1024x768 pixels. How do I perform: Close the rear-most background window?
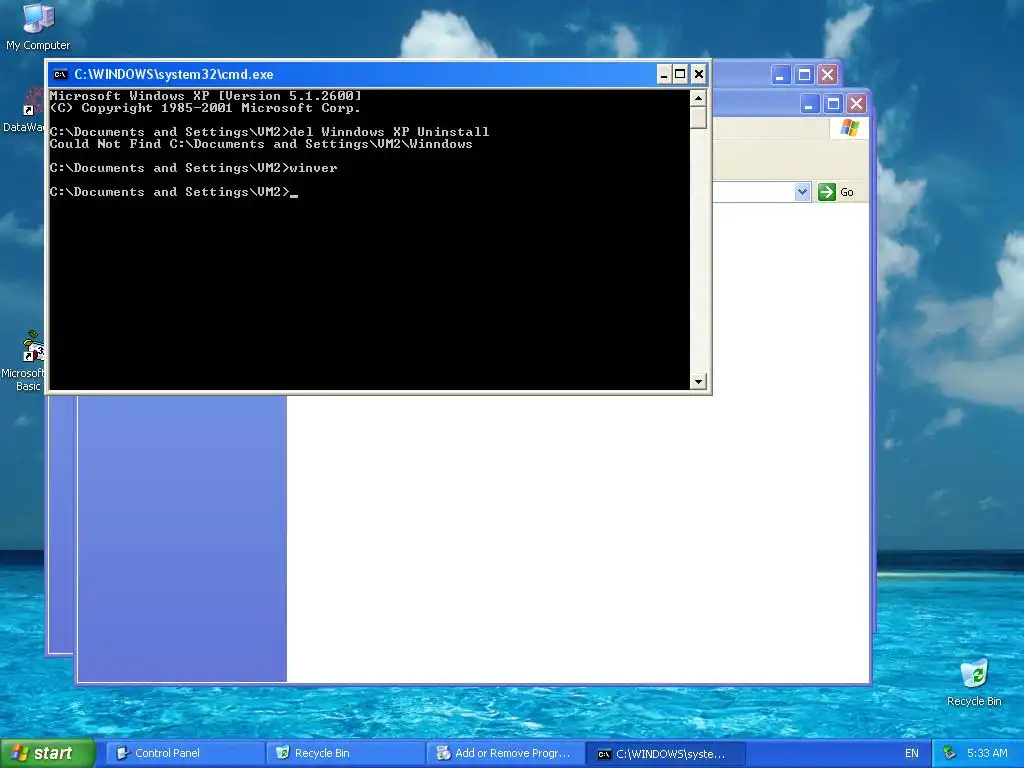(827, 75)
